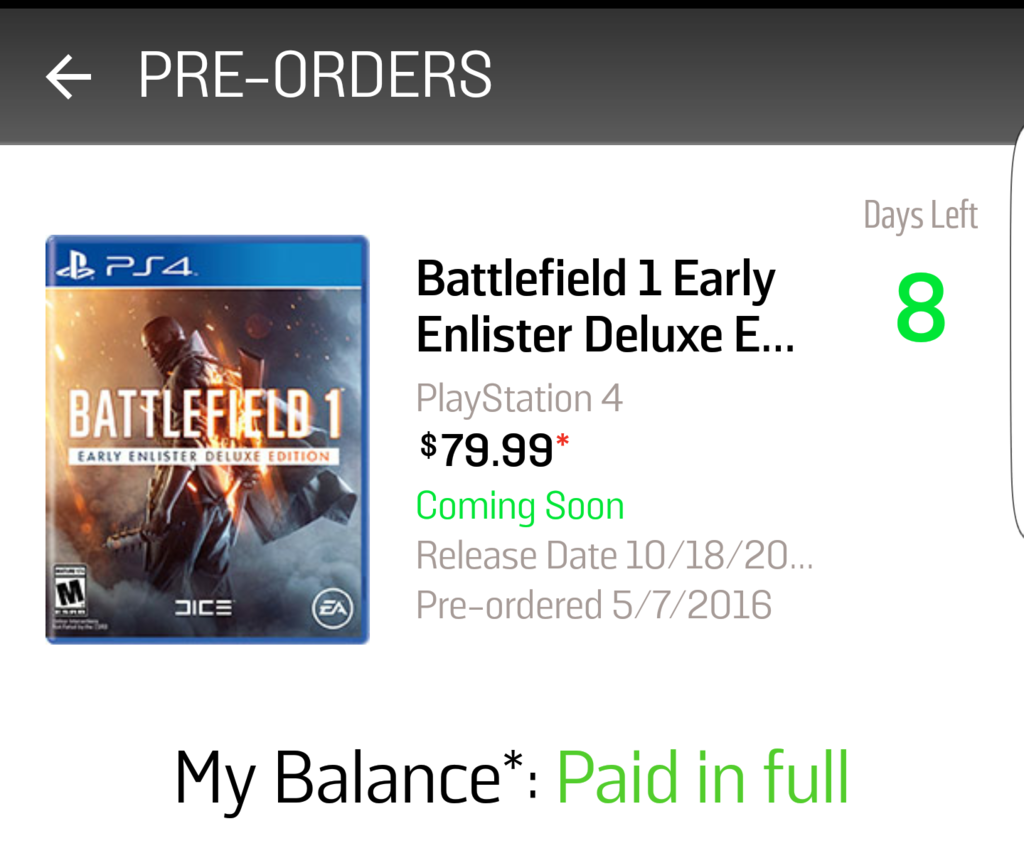Tap the back arrow icon
Viewport: 1024px width, 868px height.
point(68,77)
